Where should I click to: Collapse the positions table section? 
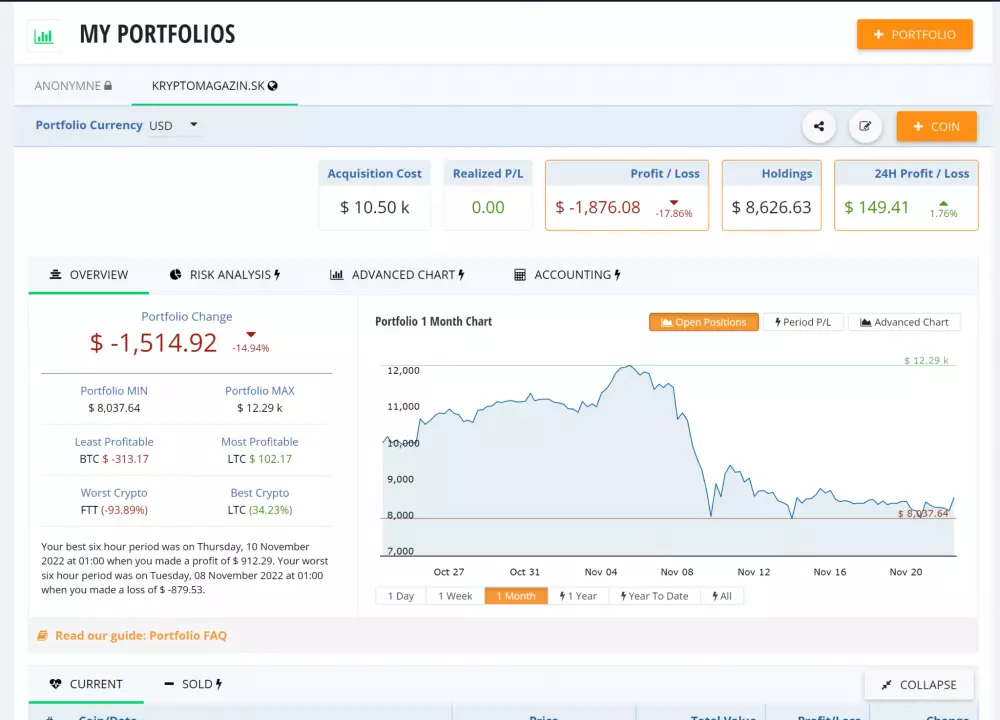click(x=918, y=684)
